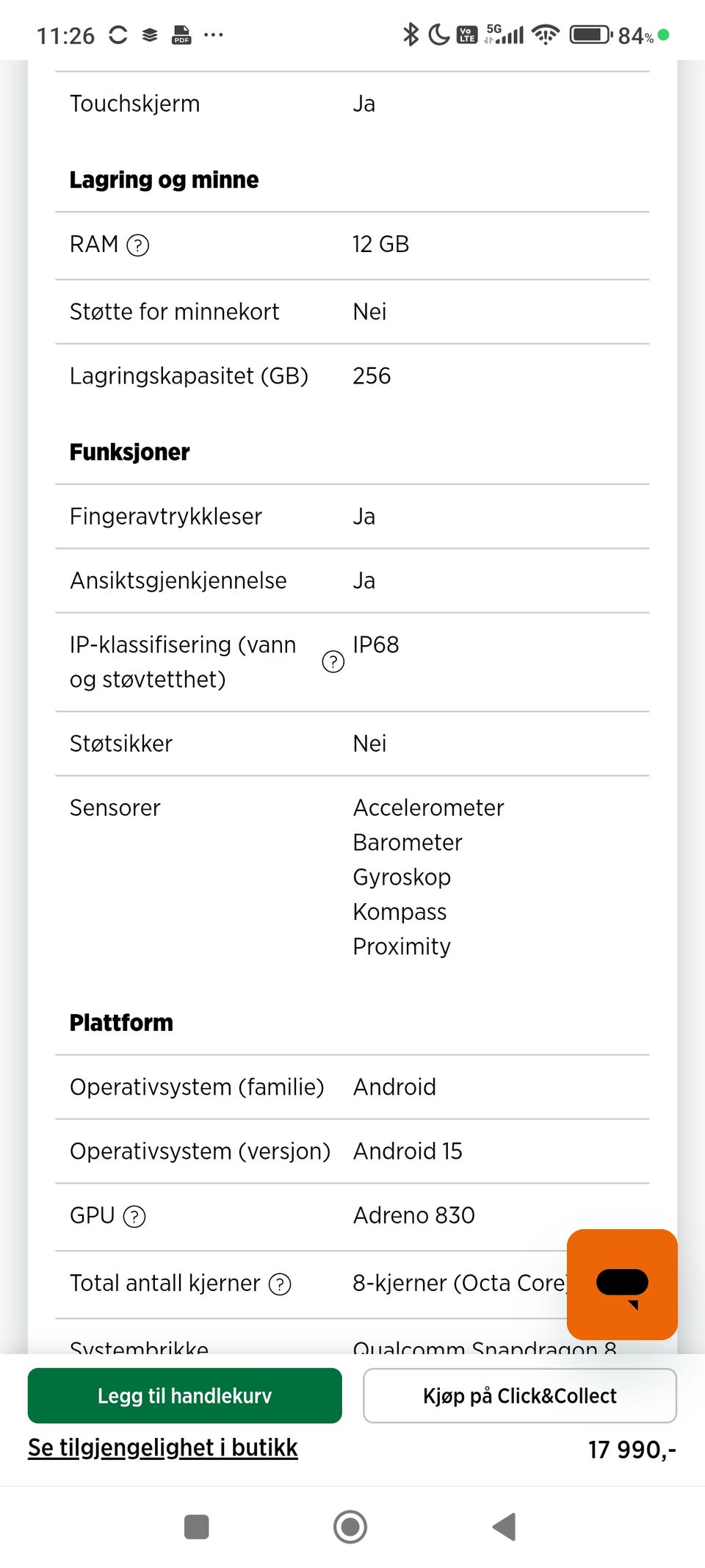The width and height of the screenshot is (705, 1568).
Task: Tap the 17 990,- price text
Action: pos(632,1449)
